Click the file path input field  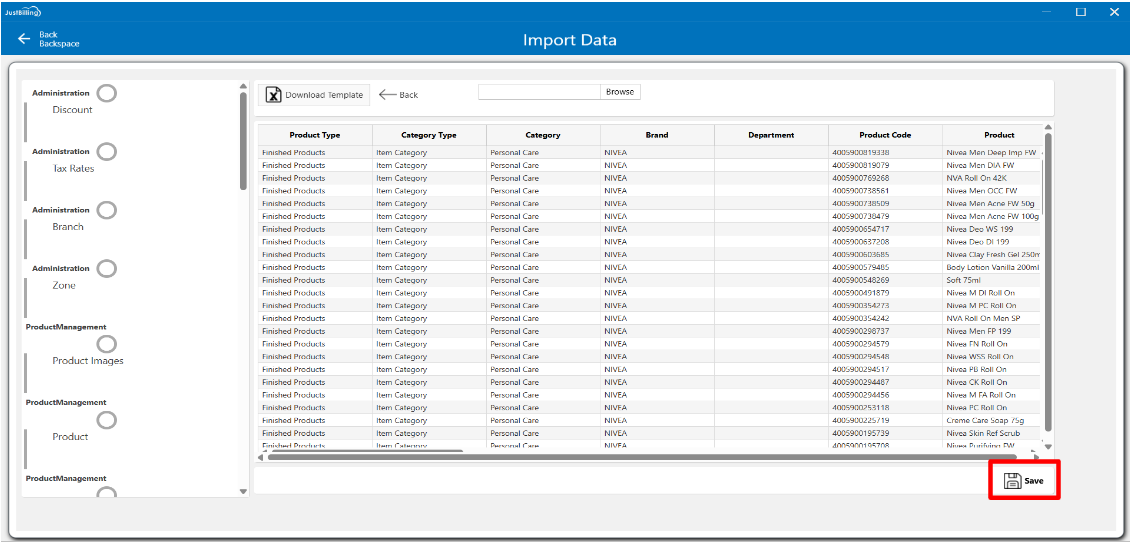coord(539,92)
